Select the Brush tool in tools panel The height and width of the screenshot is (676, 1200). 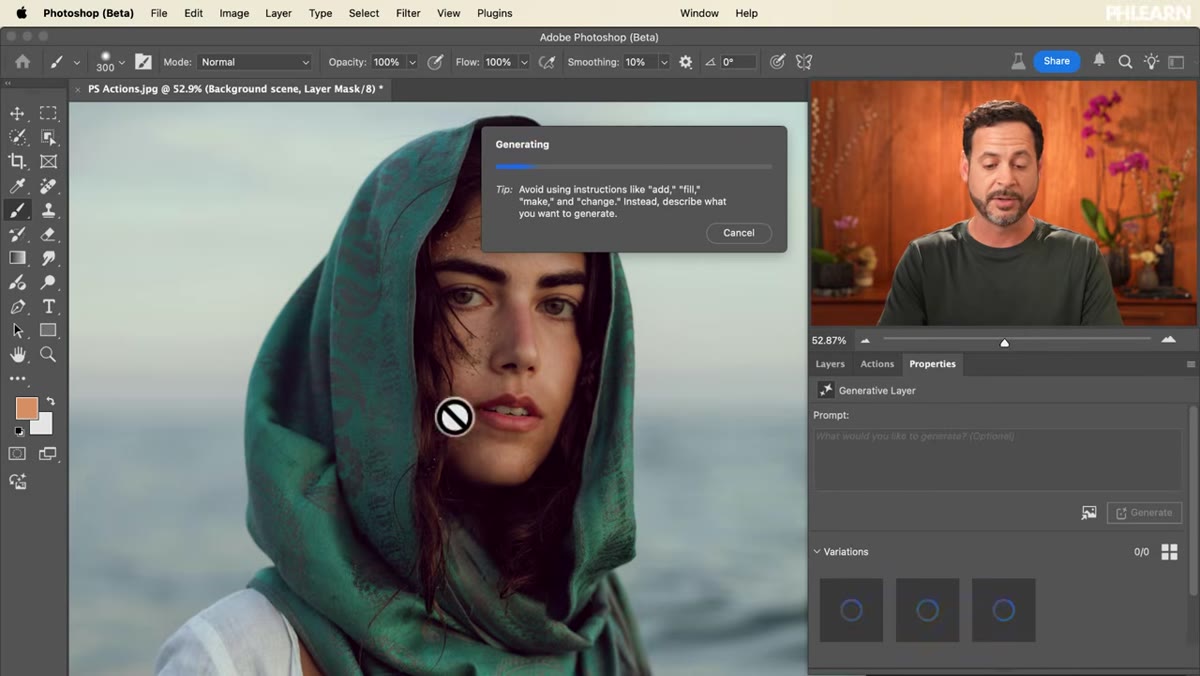pyautogui.click(x=17, y=210)
